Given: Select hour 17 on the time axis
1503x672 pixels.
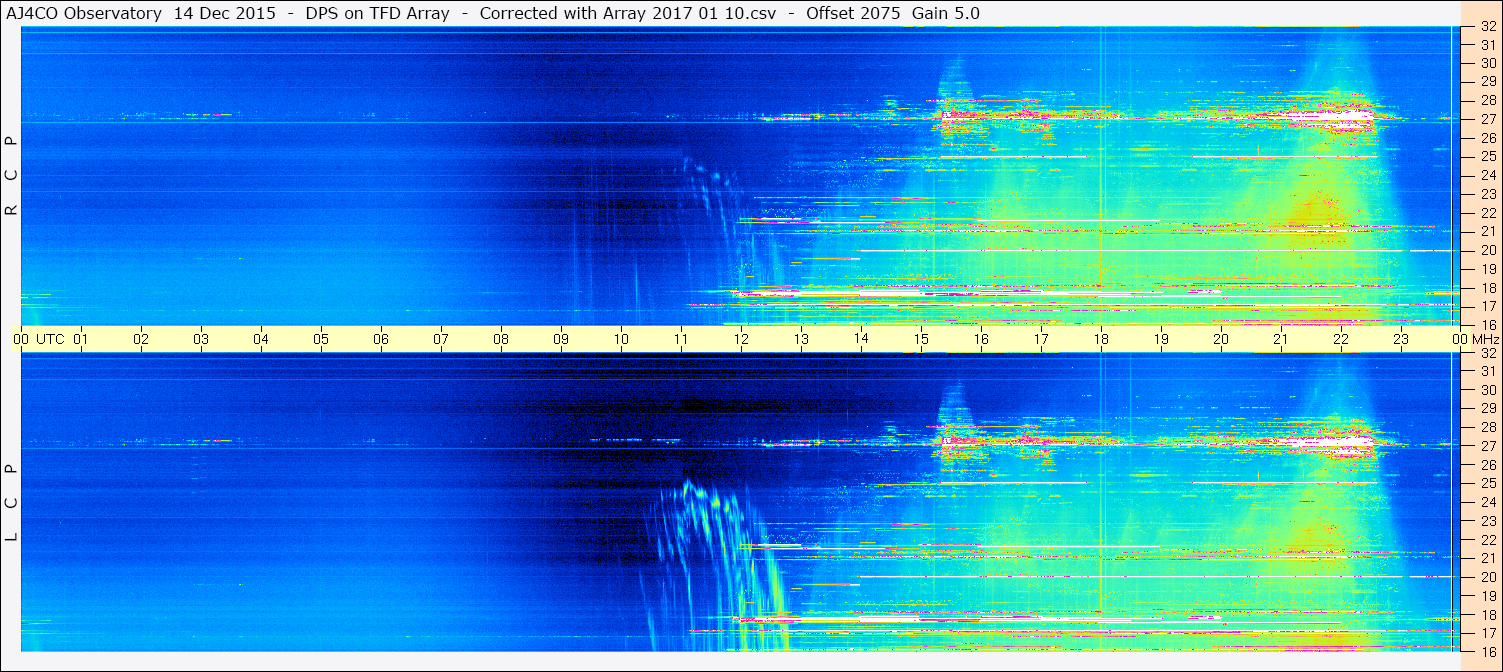Looking at the screenshot, I should pyautogui.click(x=1041, y=339).
